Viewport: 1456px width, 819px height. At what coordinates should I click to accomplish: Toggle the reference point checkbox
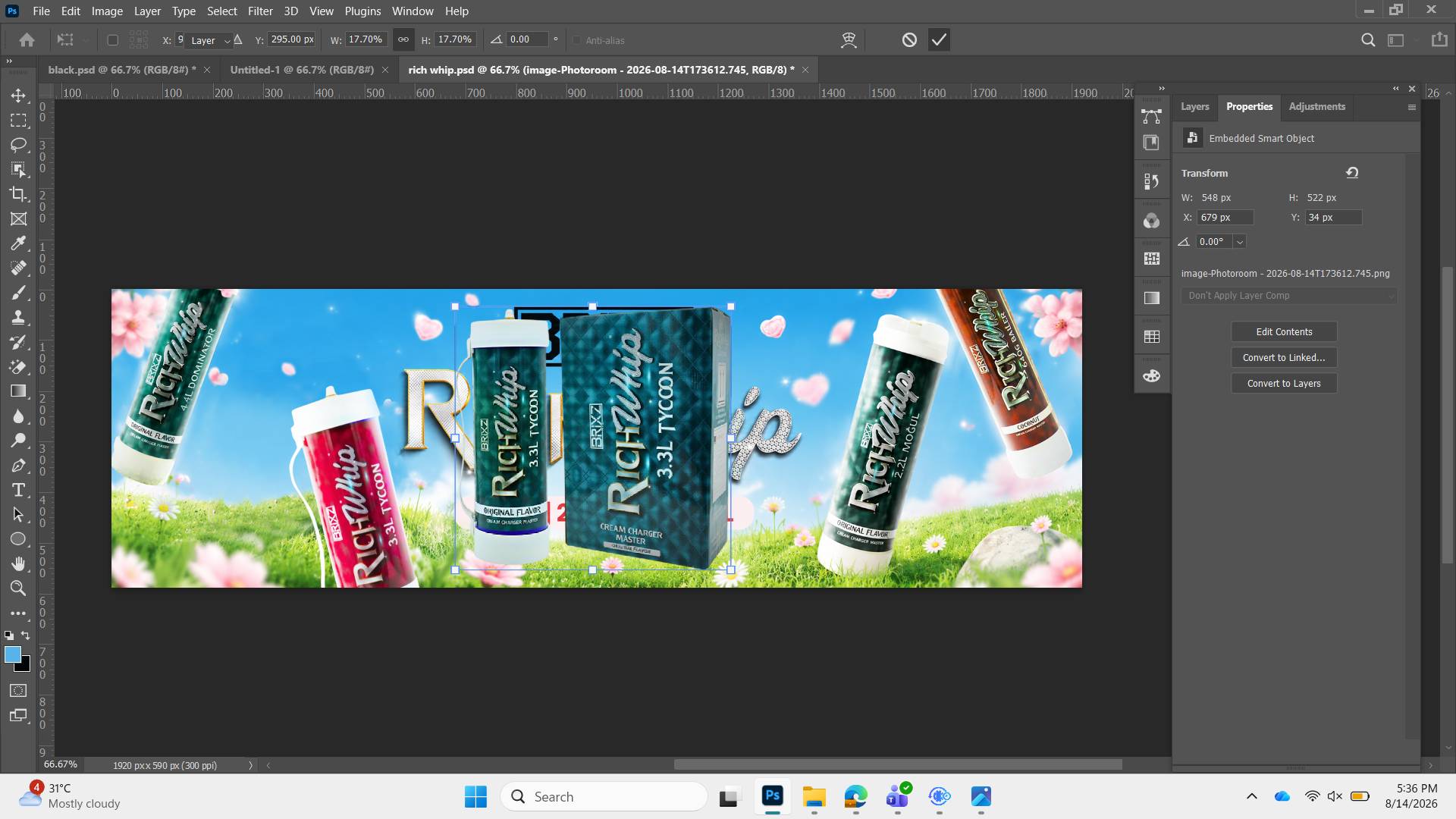(x=112, y=40)
